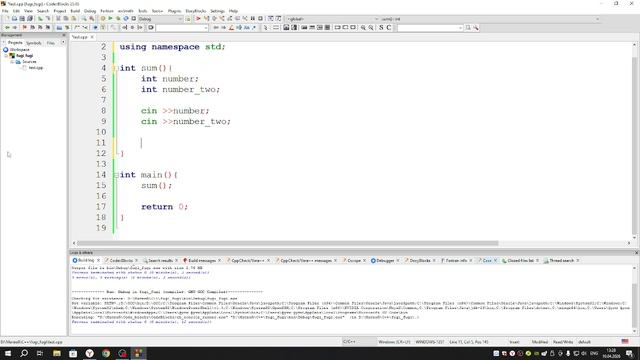Viewport: 640px width, 360px height.
Task: Click the Cut toolbar icon
Action: pos(58,19)
